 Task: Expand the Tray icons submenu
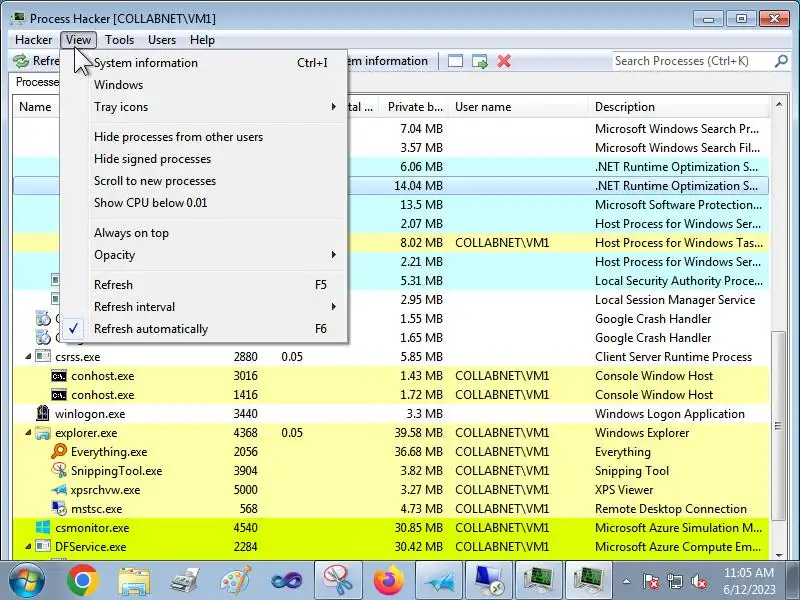(204, 107)
